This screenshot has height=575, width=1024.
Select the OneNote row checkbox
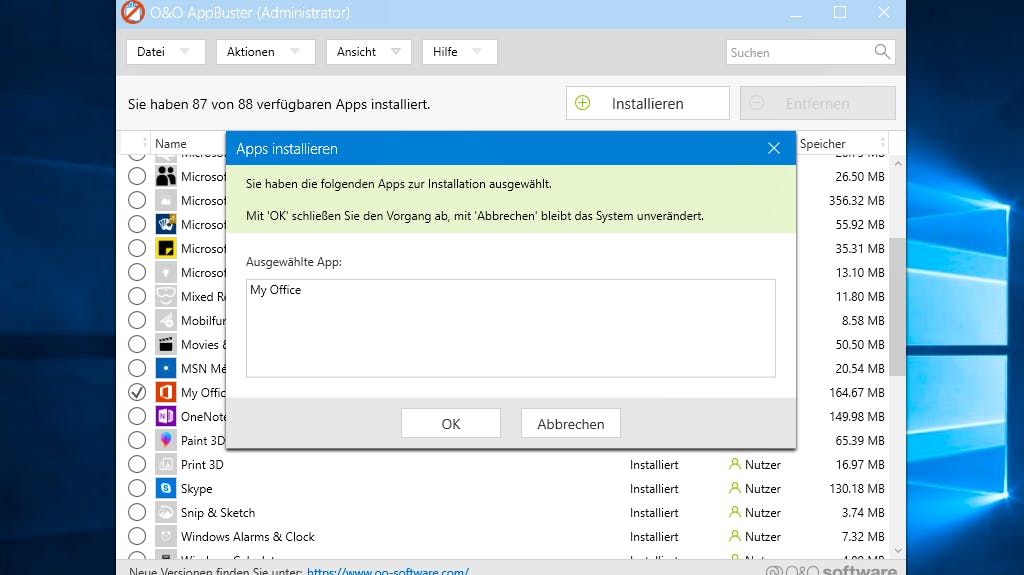[x=137, y=416]
